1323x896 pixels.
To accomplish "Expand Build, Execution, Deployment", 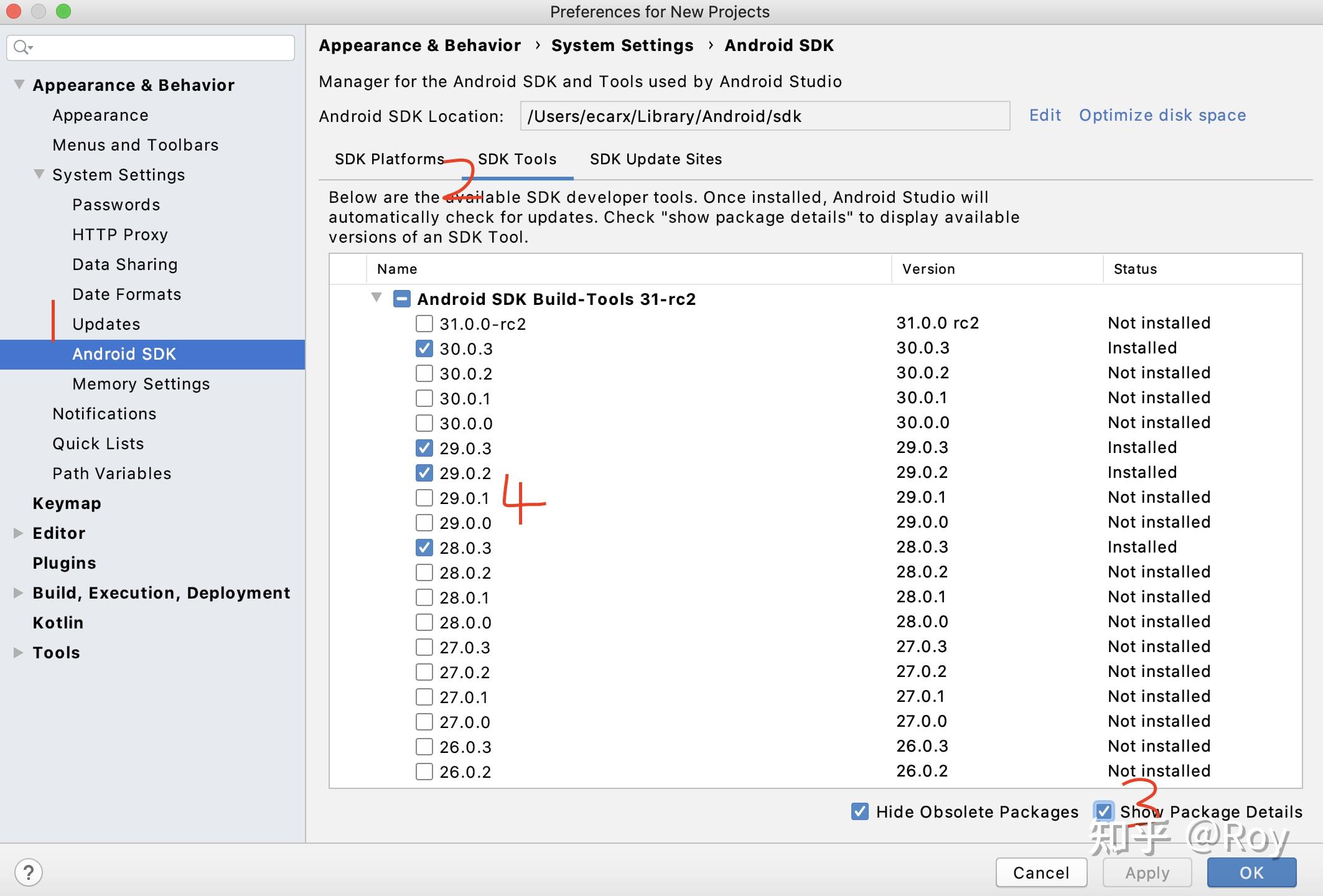I will 16,592.
